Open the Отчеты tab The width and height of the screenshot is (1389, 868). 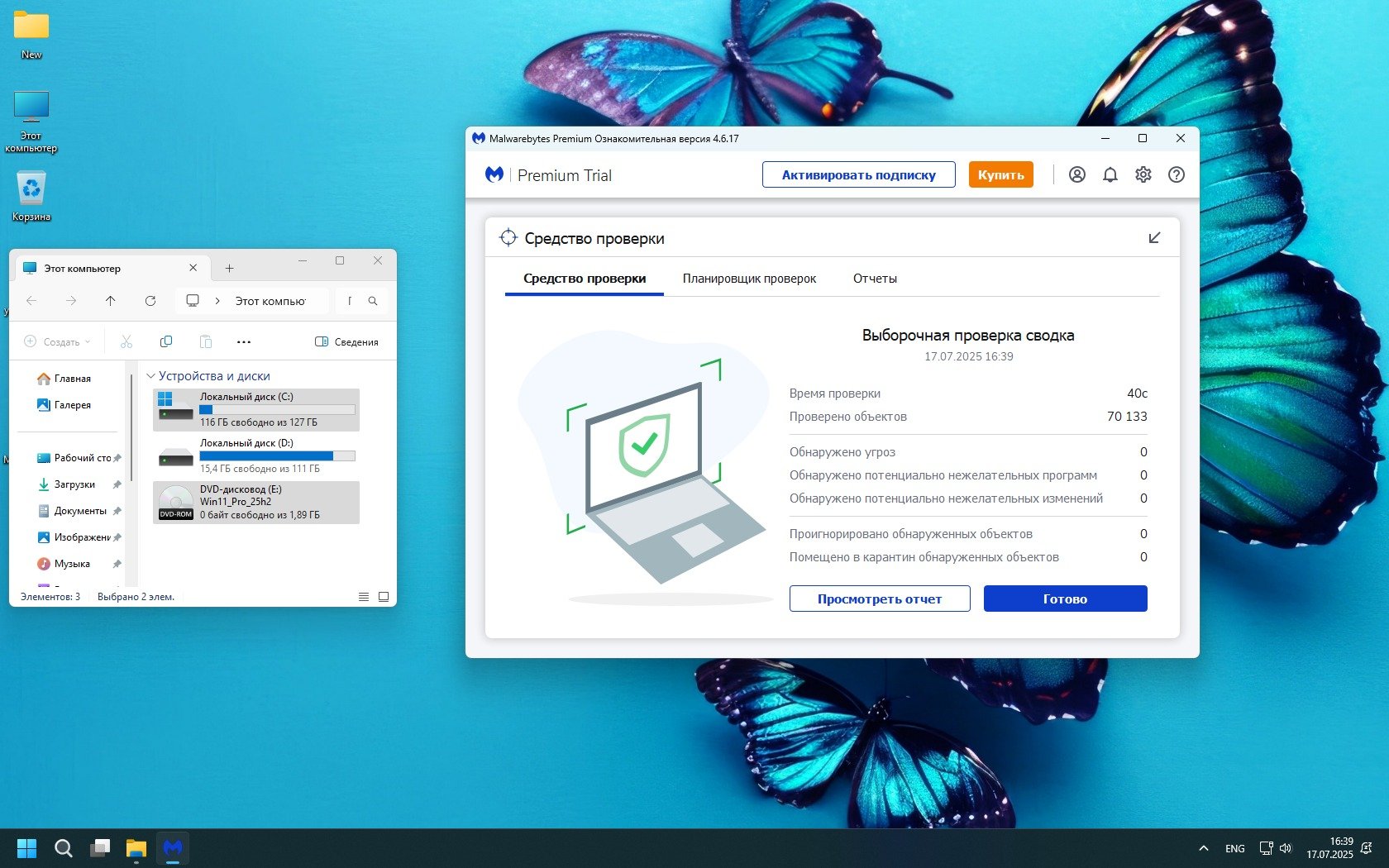pos(875,279)
